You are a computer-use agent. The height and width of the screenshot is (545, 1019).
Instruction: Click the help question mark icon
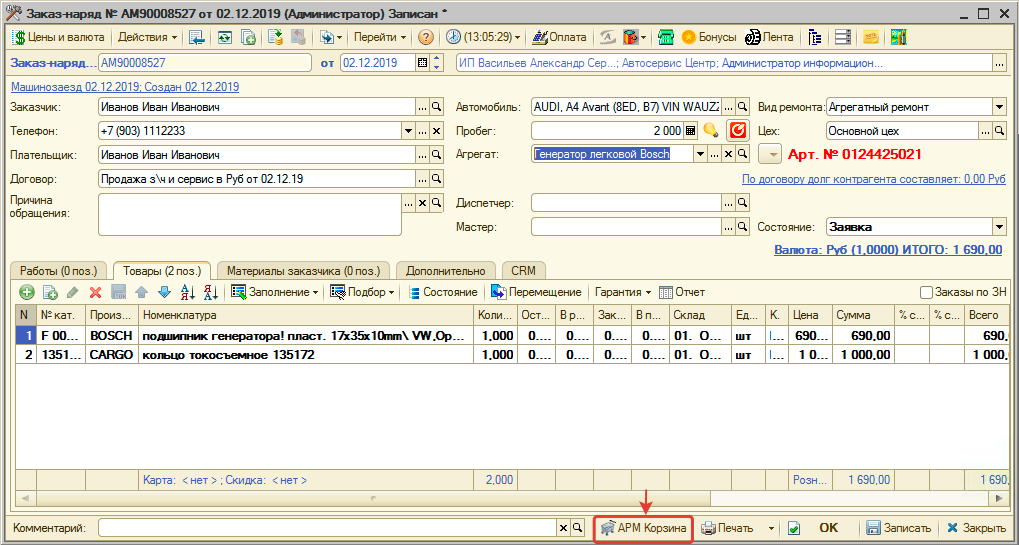coord(426,37)
